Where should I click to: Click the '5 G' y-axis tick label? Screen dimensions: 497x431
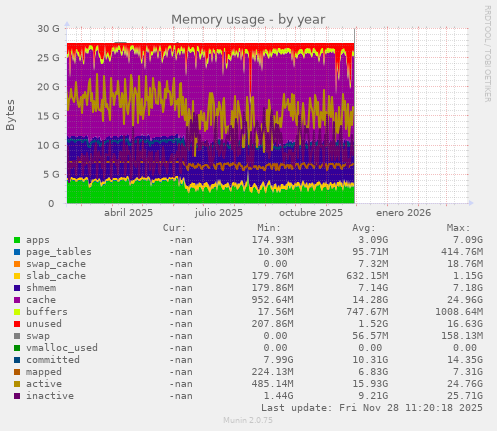(x=51, y=174)
